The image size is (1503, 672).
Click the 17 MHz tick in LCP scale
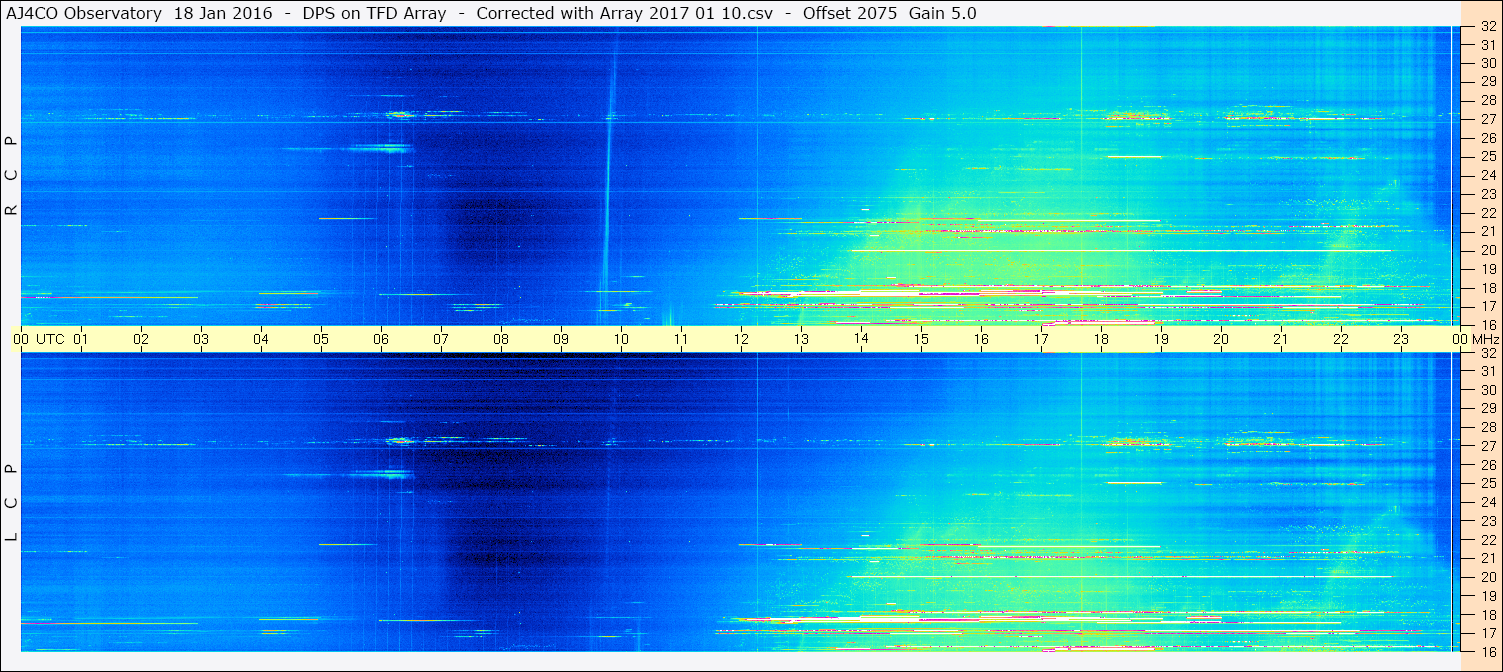[1487, 633]
